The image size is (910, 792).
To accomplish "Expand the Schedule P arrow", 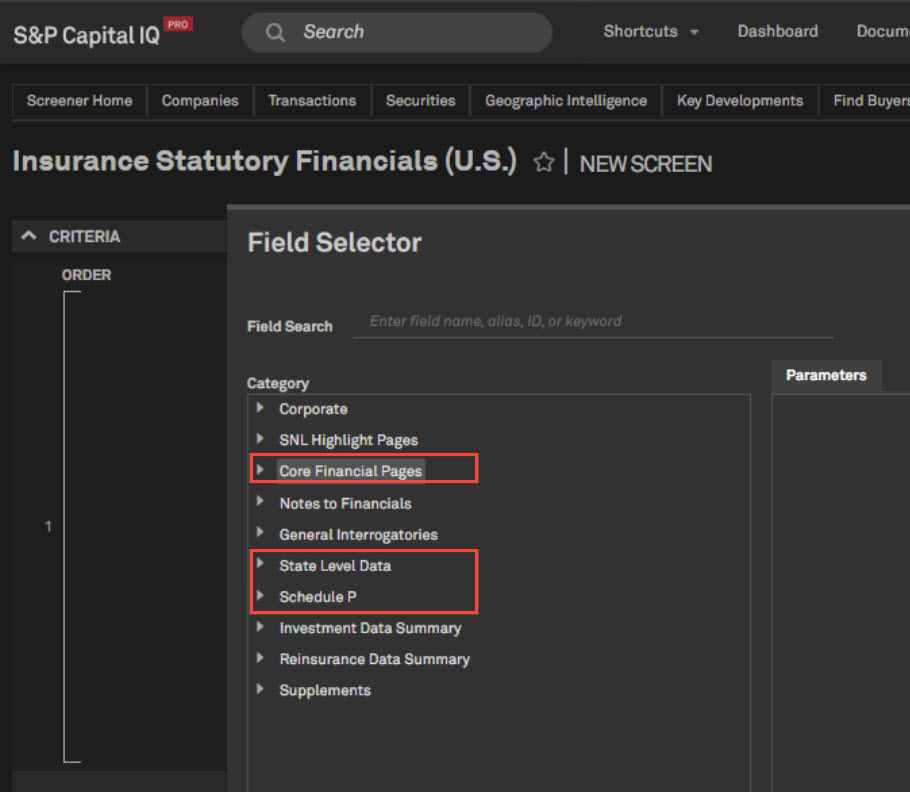I will (x=260, y=595).
